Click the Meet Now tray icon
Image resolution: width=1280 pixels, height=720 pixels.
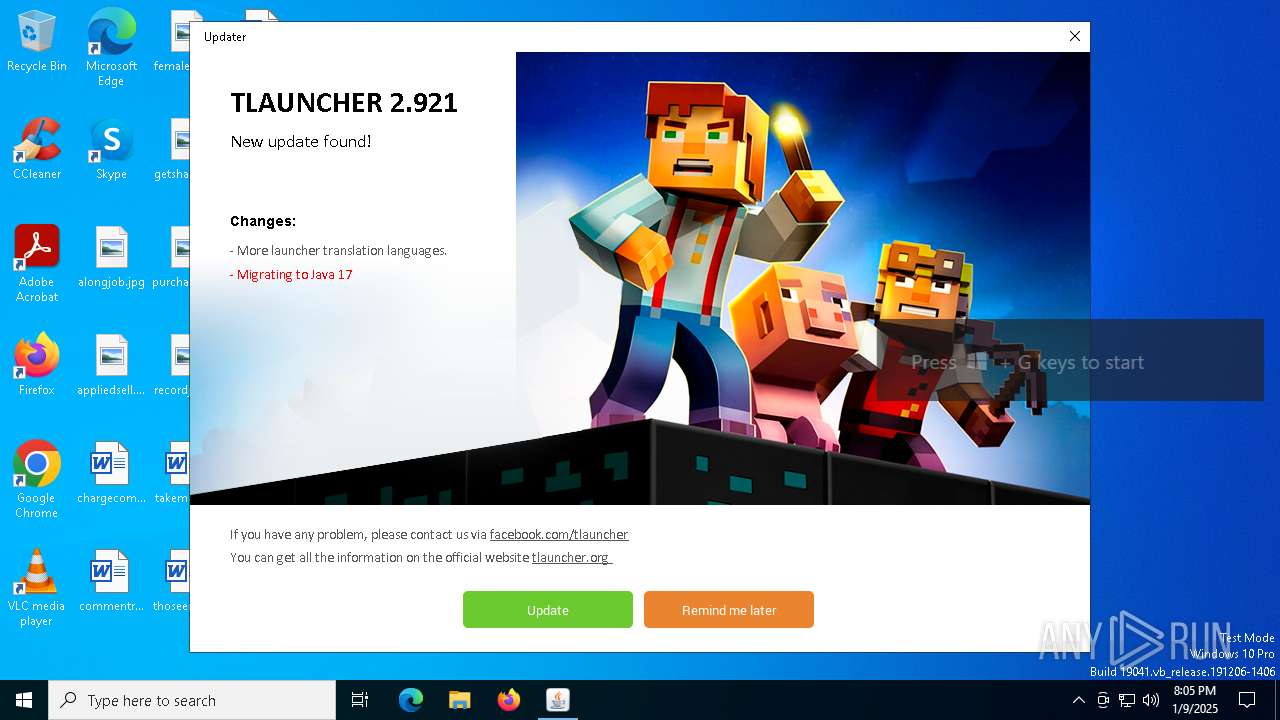1103,700
